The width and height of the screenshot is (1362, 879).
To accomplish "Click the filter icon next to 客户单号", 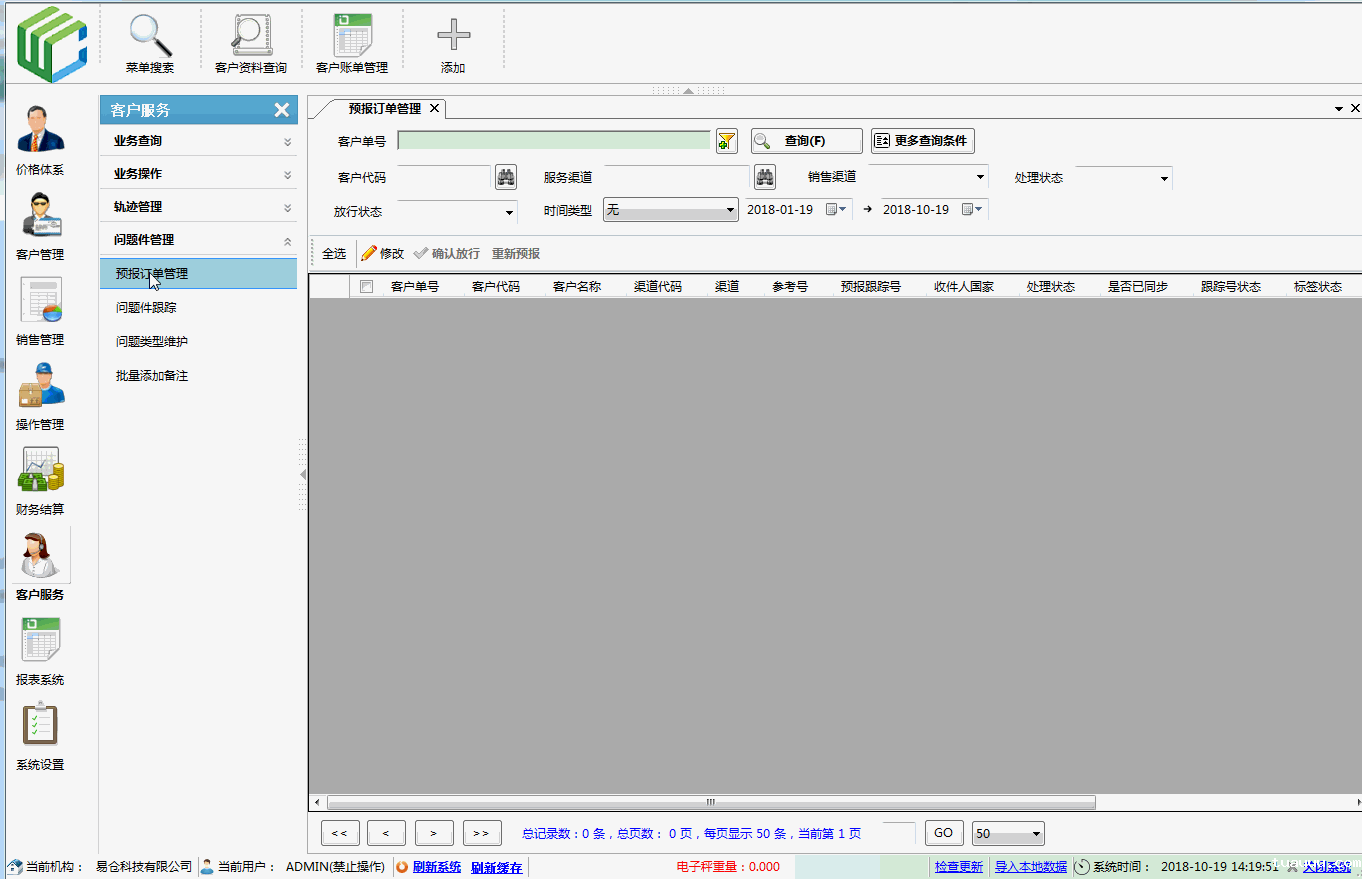I will pyautogui.click(x=727, y=141).
